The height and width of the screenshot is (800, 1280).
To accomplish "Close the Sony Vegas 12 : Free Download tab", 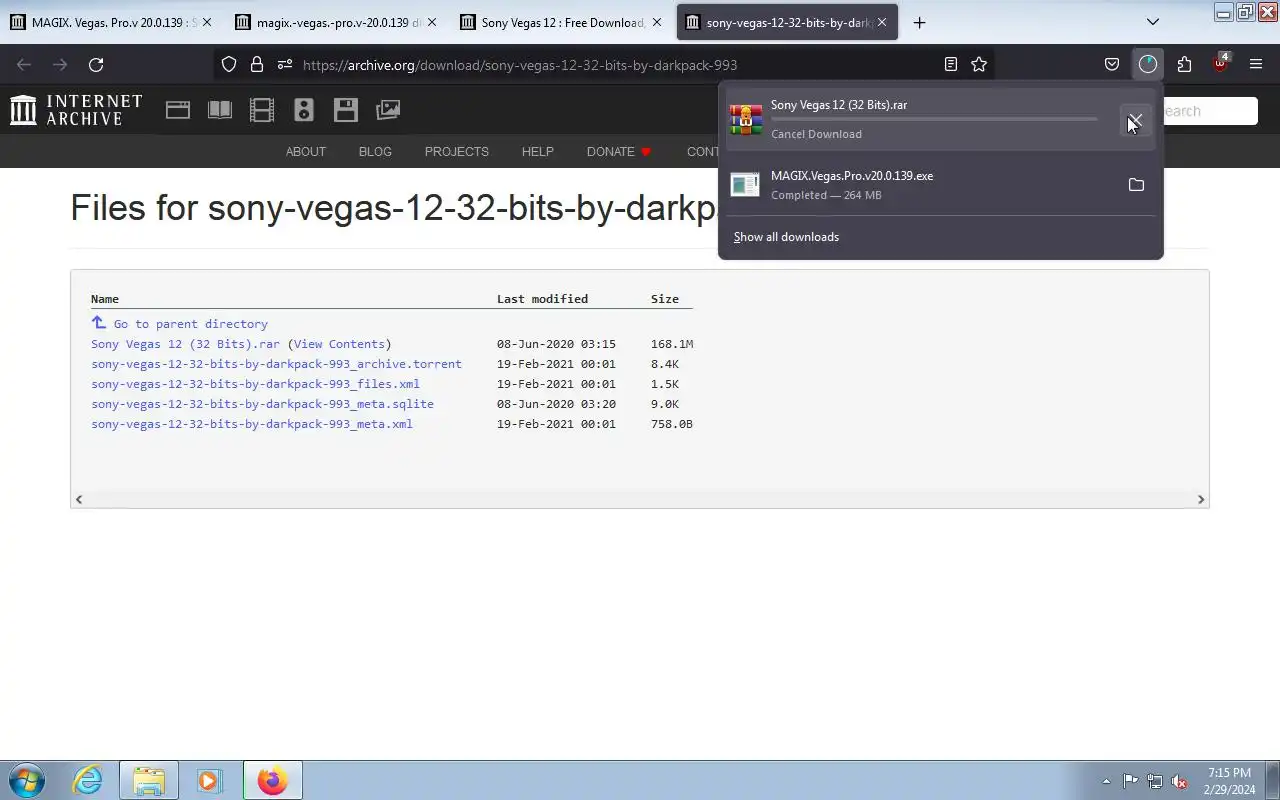I will (x=656, y=22).
